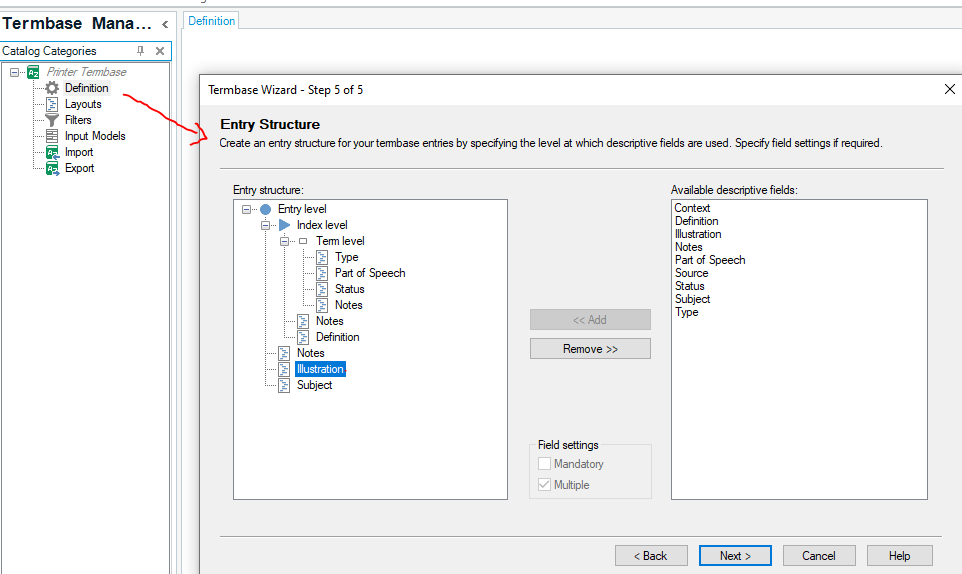The height and width of the screenshot is (574, 962).
Task: Select the Index level node label
Action: 322,226
